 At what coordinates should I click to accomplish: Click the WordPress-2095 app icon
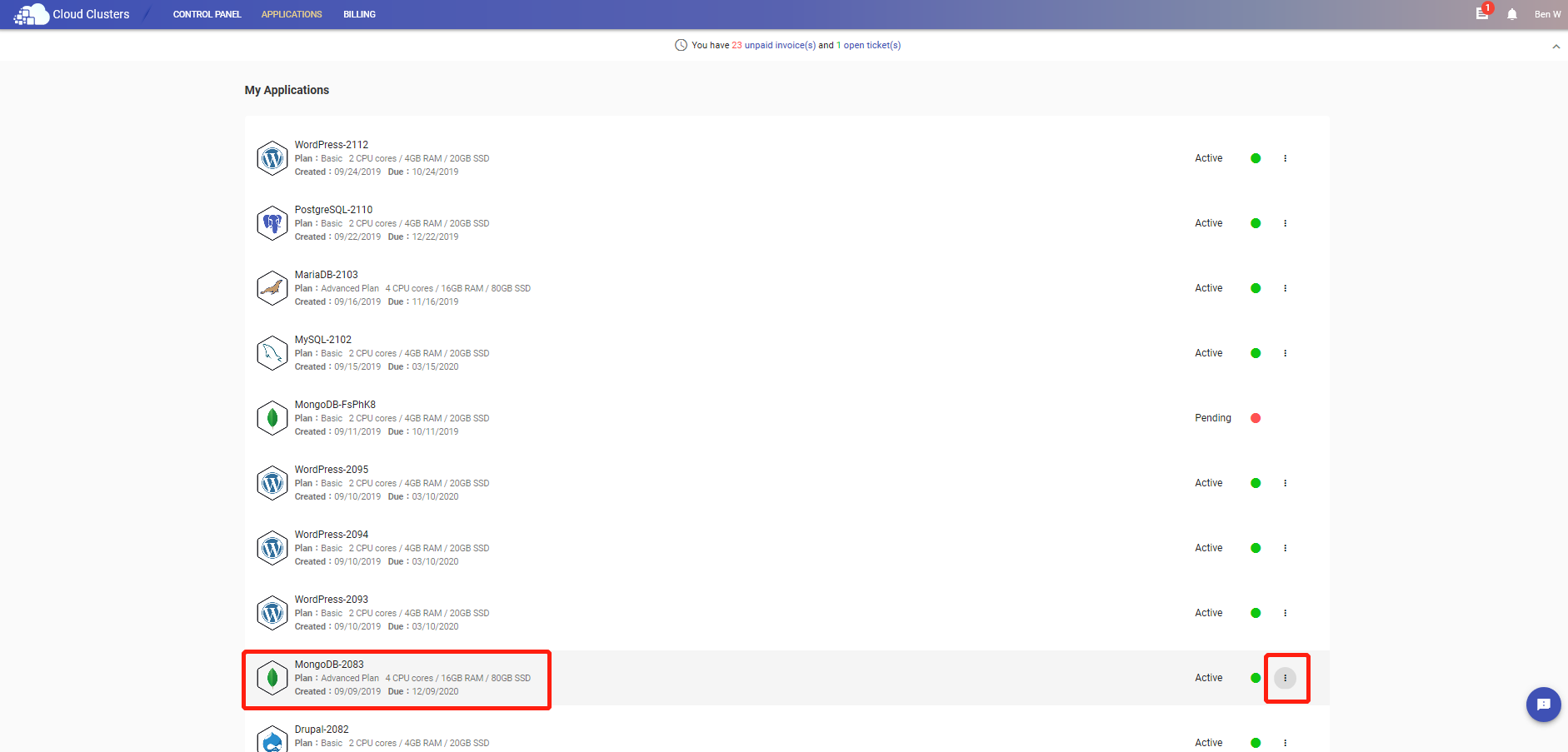(272, 483)
